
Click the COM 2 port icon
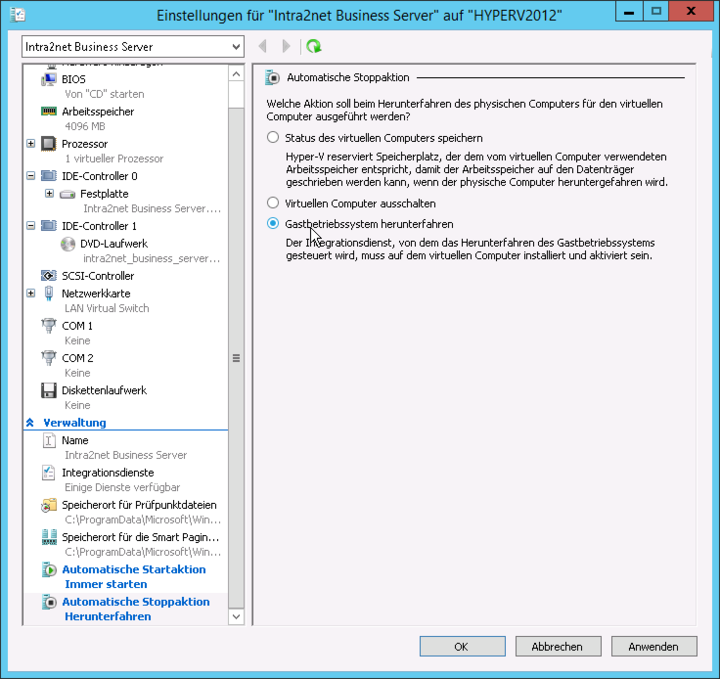[x=49, y=358]
